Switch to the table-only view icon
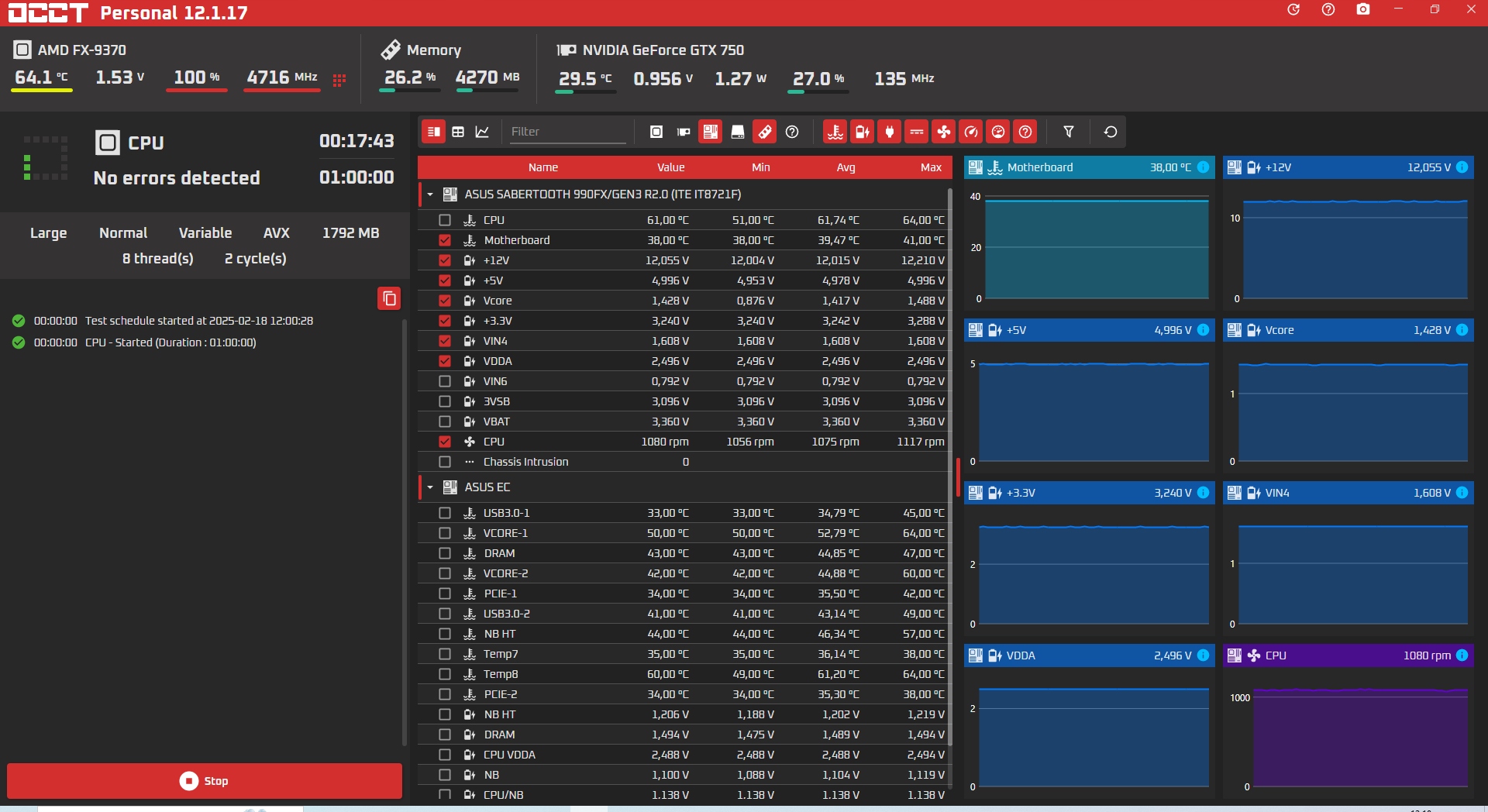 [x=458, y=132]
